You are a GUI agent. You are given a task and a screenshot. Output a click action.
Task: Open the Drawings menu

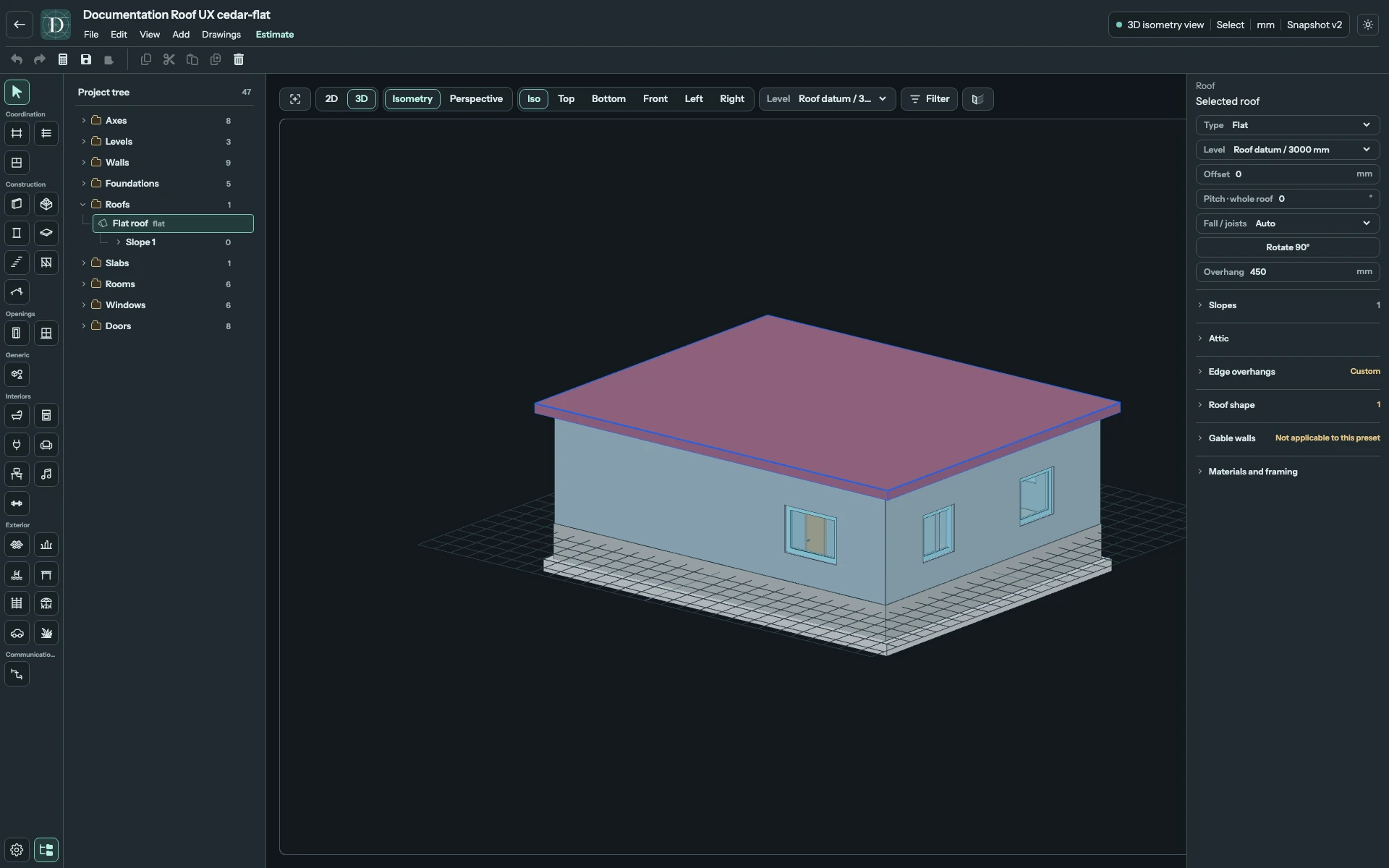pyautogui.click(x=221, y=35)
